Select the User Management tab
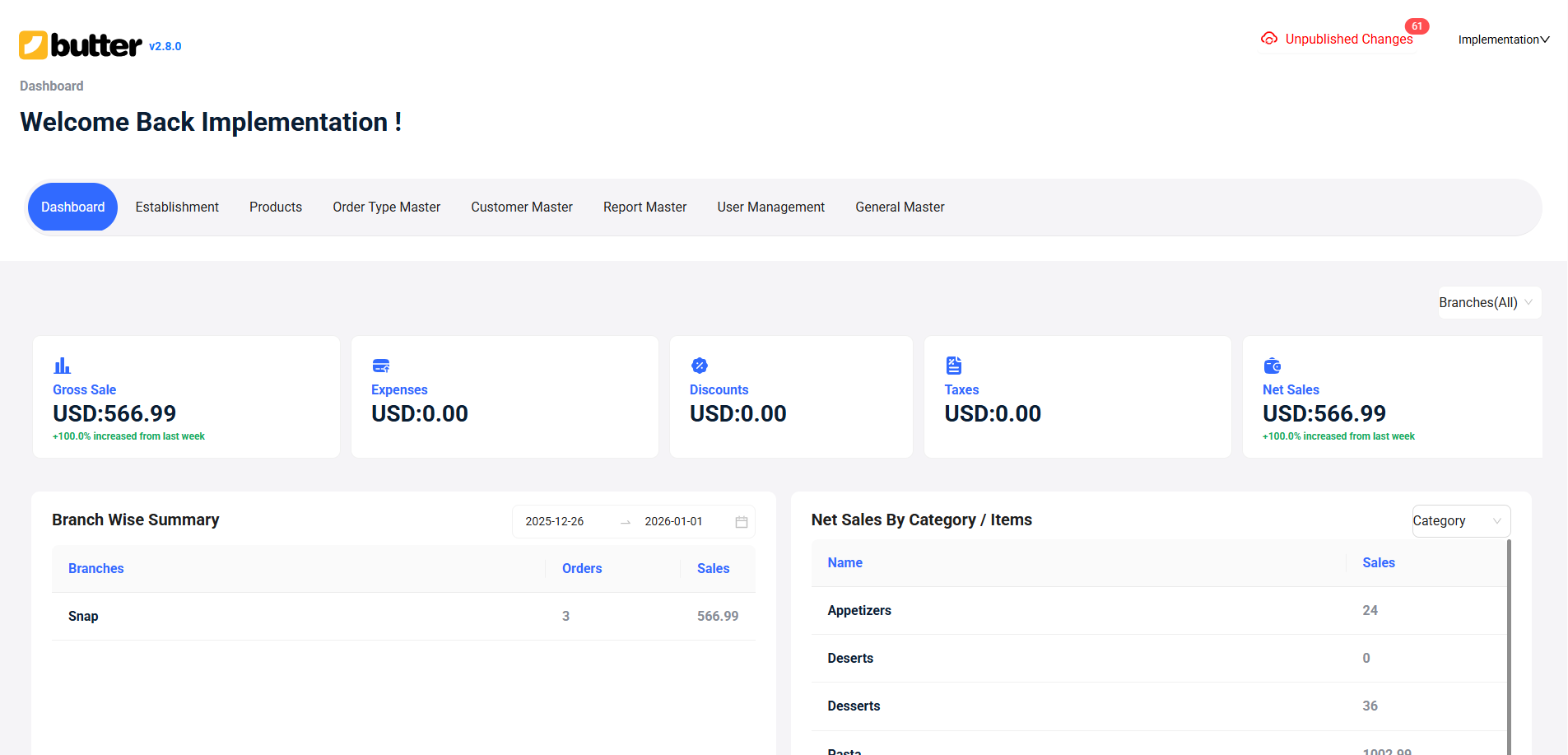Screen dimensions: 1568x755 (x=770, y=207)
